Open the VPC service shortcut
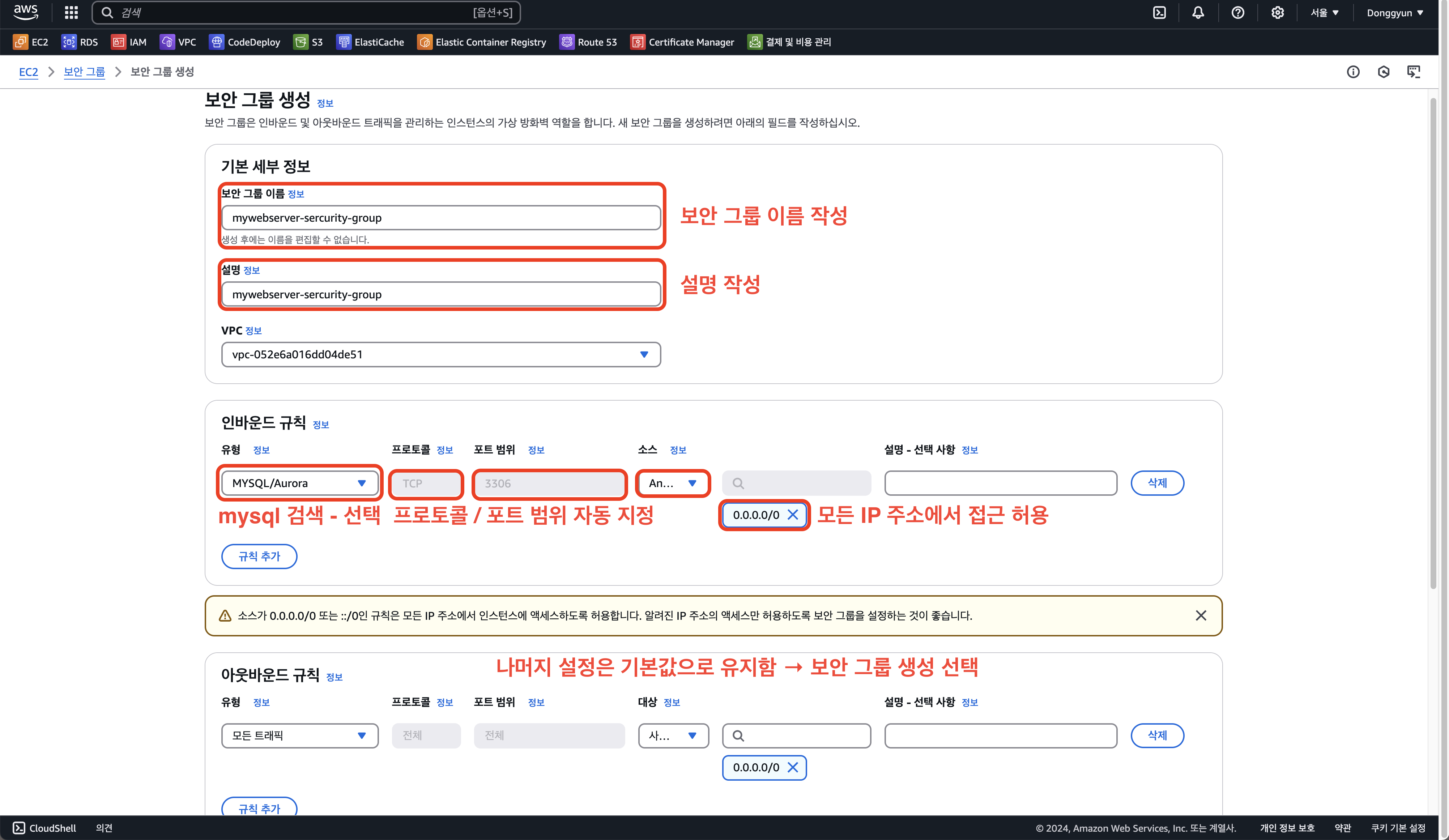Viewport: 1449px width, 840px height. [x=178, y=42]
